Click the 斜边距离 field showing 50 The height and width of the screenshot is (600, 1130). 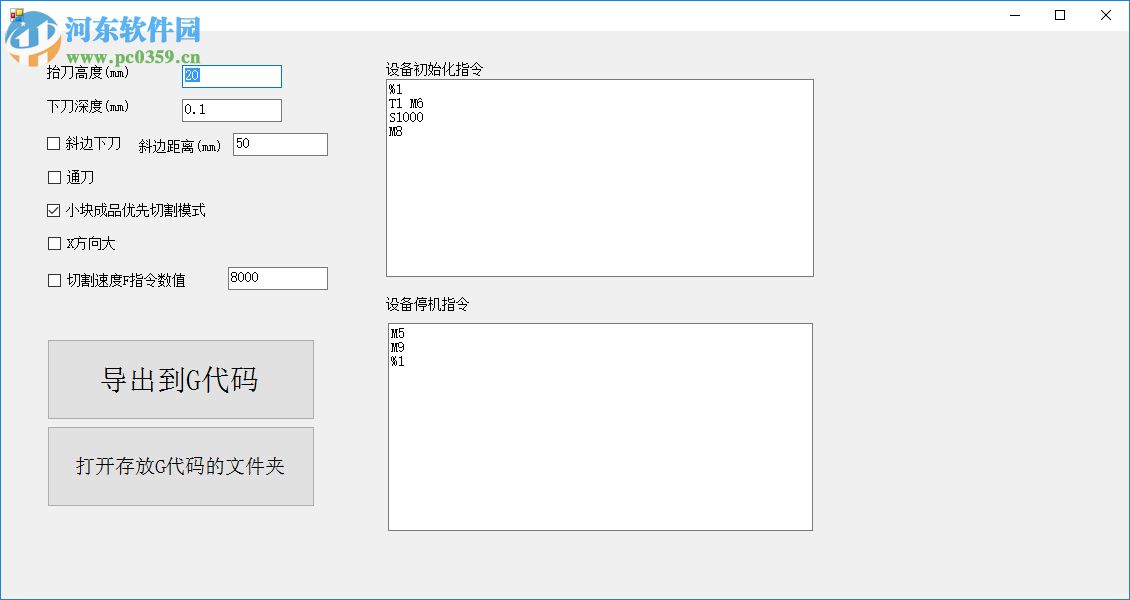[x=280, y=144]
